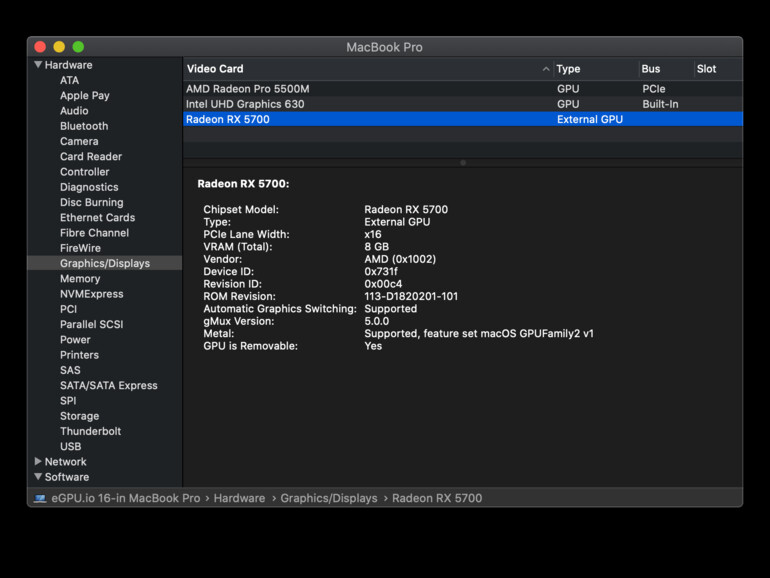Open the Power category

pos(75,339)
